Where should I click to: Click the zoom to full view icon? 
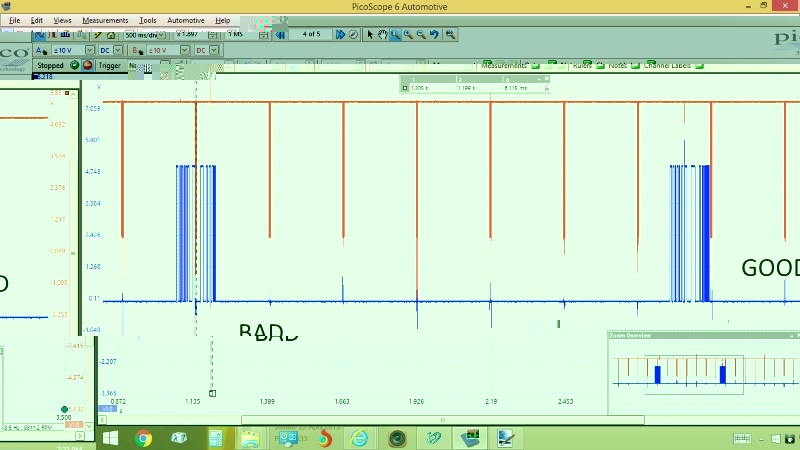pyautogui.click(x=450, y=35)
